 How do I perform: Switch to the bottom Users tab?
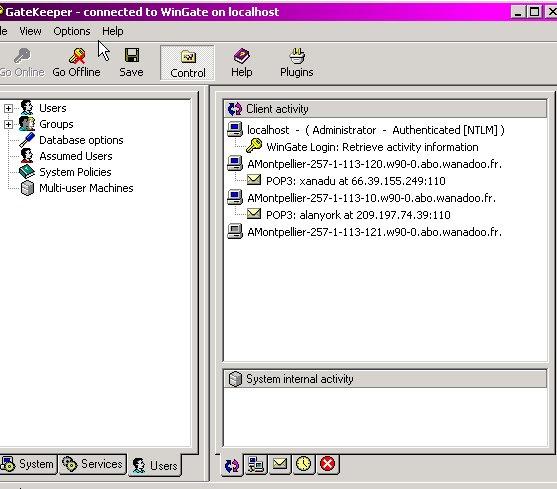pyautogui.click(x=155, y=465)
